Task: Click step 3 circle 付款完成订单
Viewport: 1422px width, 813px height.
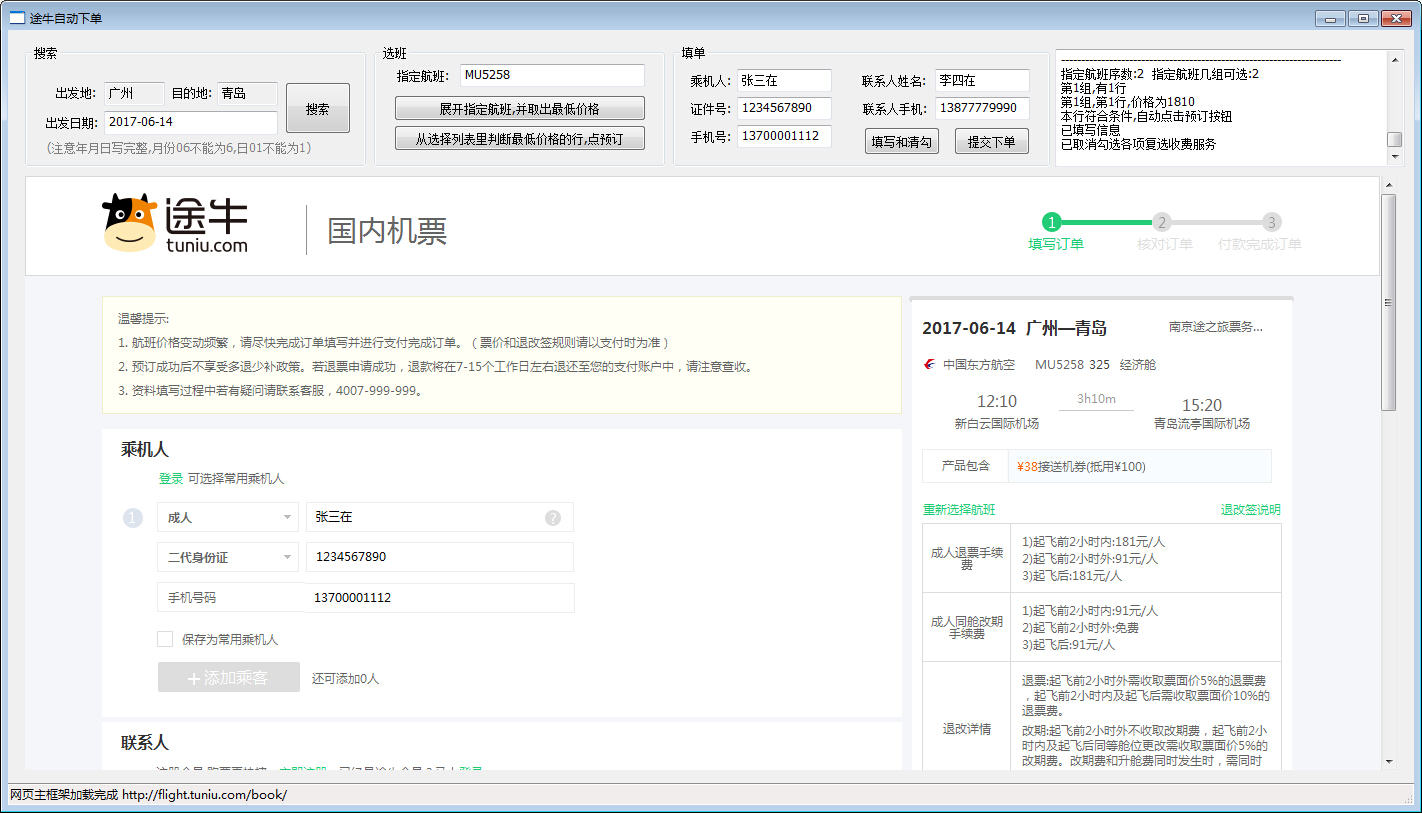Action: 1271,222
